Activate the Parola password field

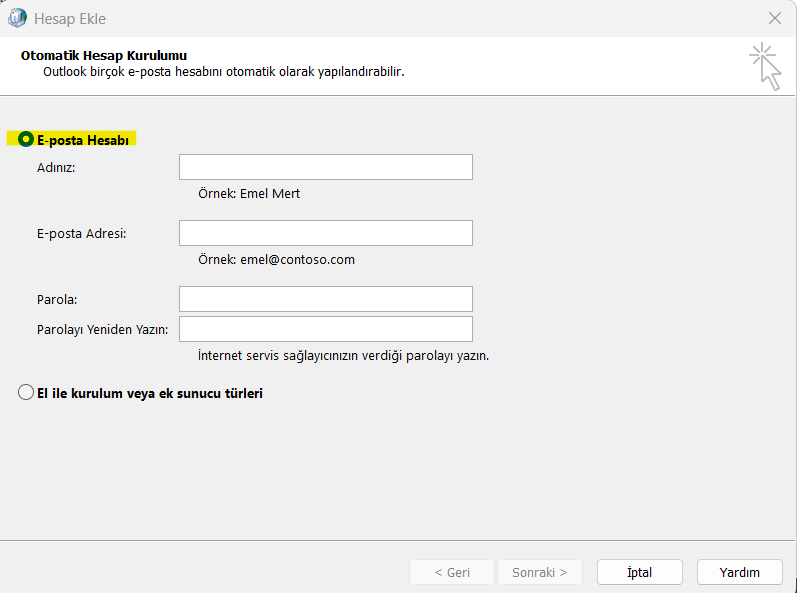coord(326,299)
